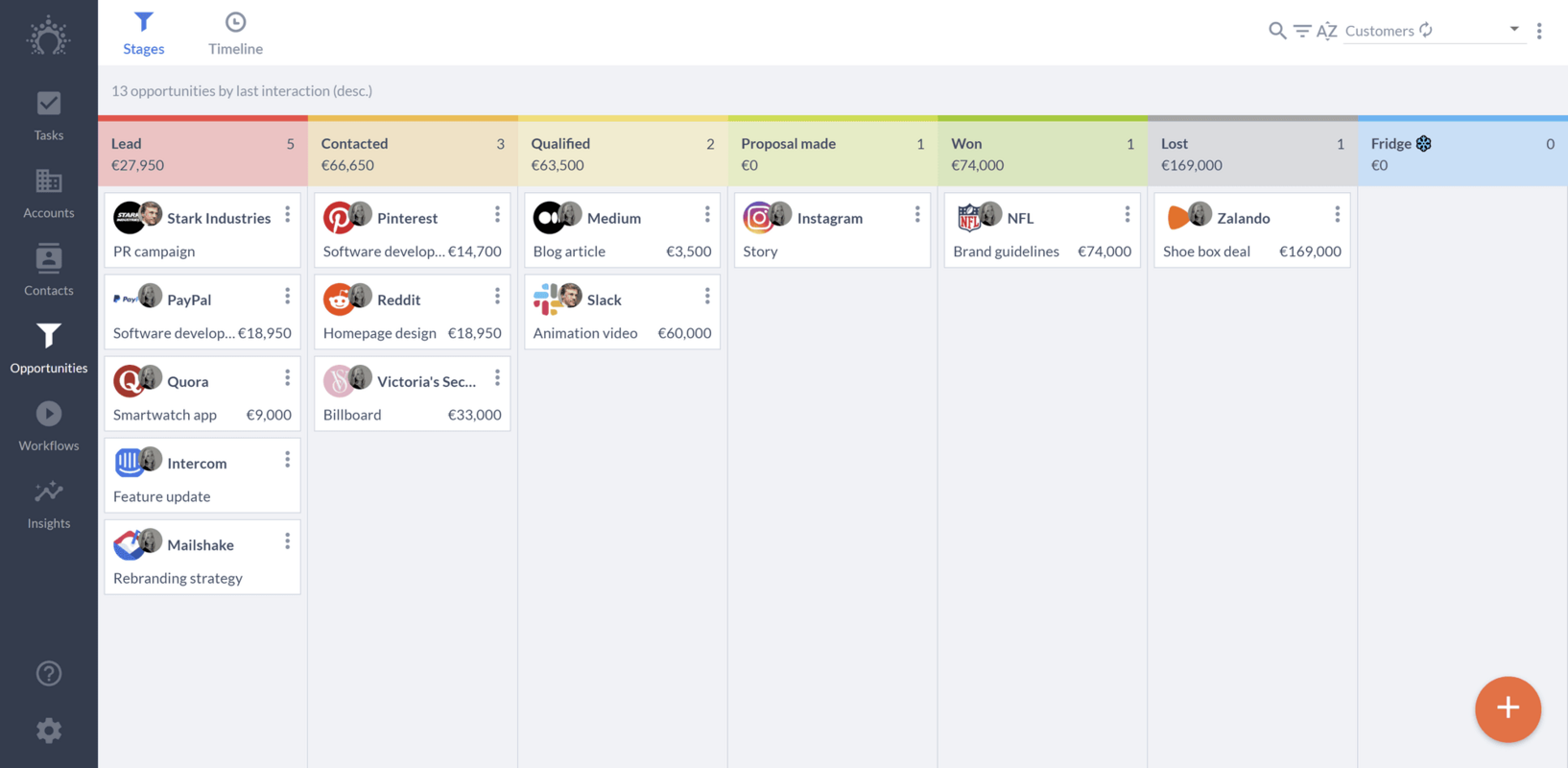The width and height of the screenshot is (1568, 768).
Task: Navigate to Workflows via the sidebar icon
Action: point(48,423)
